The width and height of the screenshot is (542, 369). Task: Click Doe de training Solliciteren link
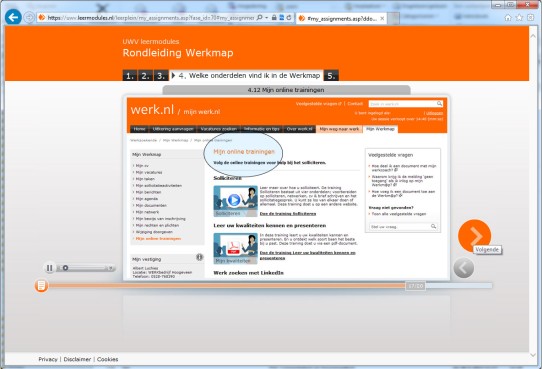pos(288,214)
